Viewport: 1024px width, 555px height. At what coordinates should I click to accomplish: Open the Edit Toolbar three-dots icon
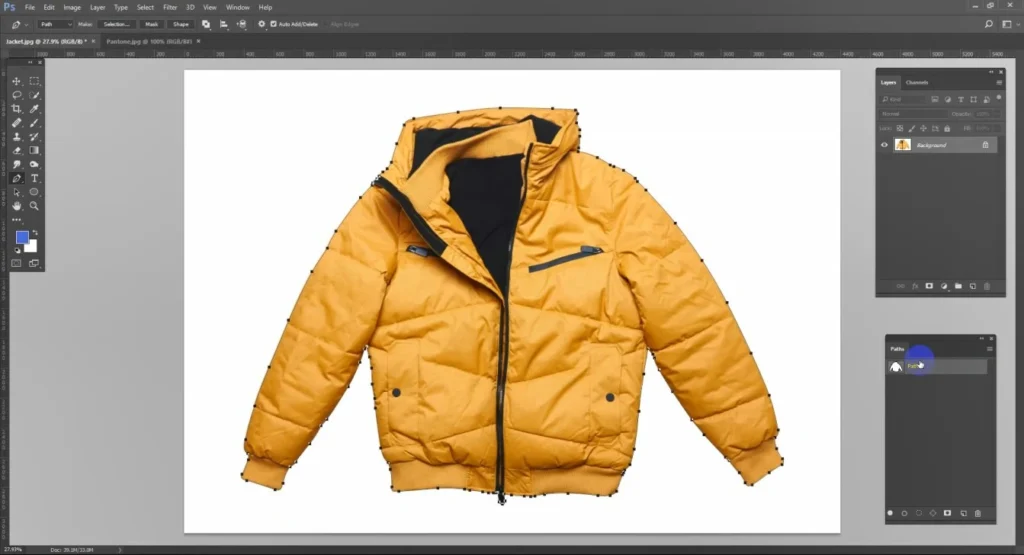16,220
